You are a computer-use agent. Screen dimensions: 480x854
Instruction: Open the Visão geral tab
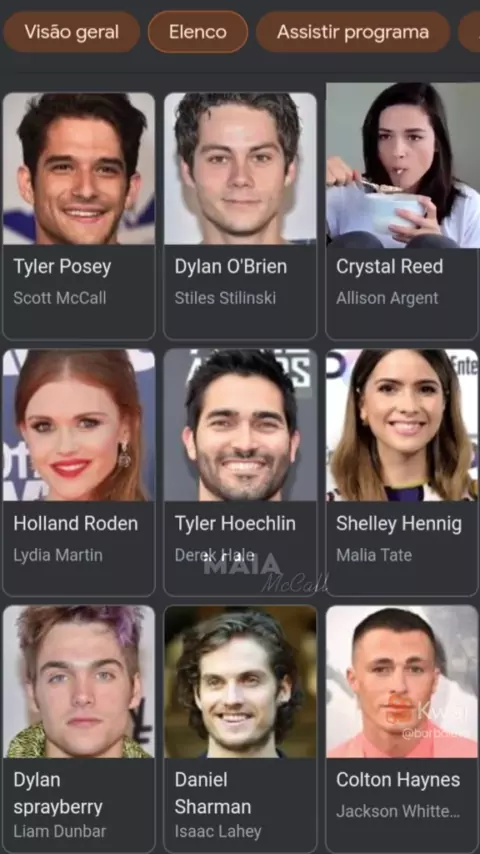pos(71,32)
